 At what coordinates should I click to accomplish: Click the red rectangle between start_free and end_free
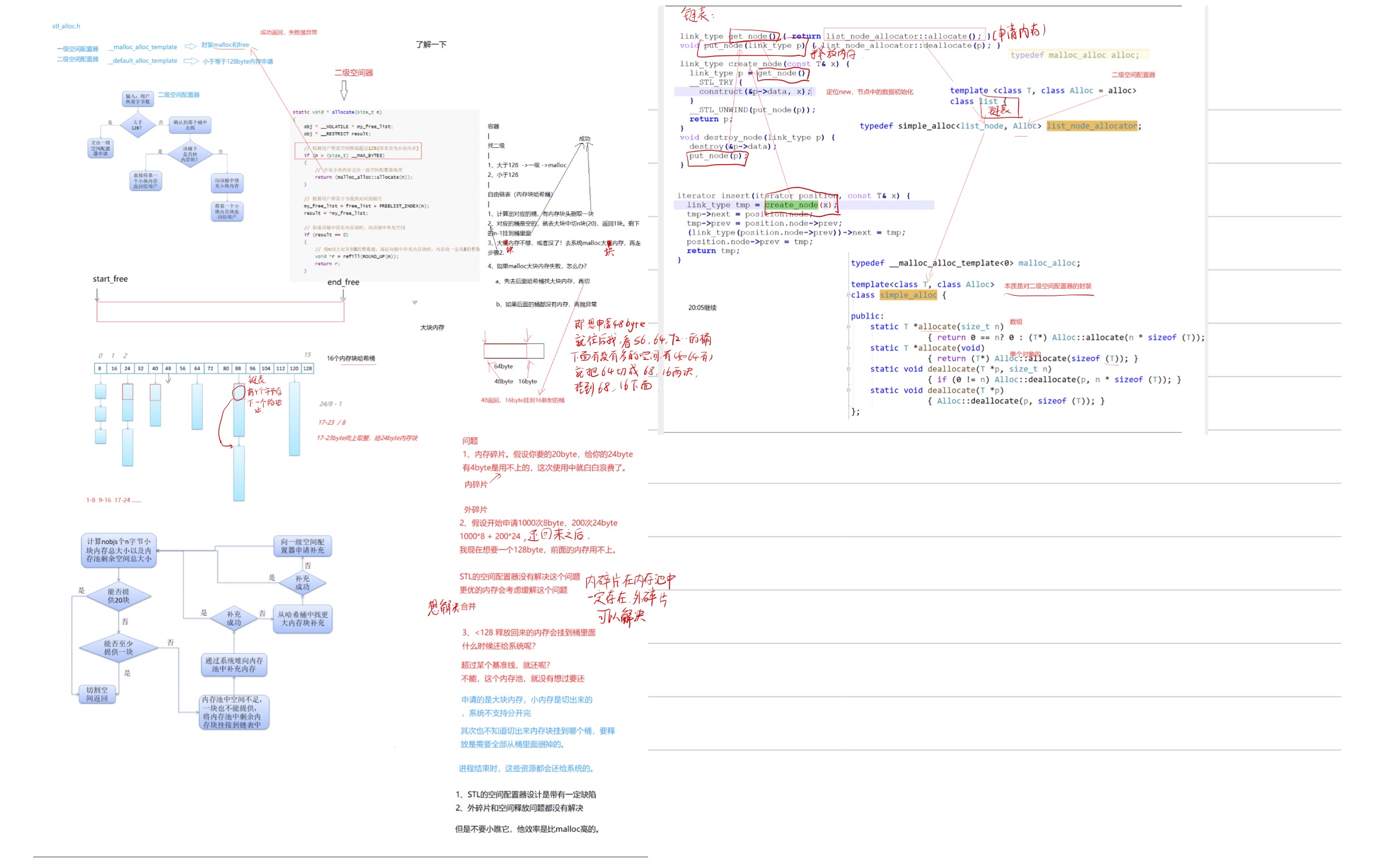pos(220,311)
